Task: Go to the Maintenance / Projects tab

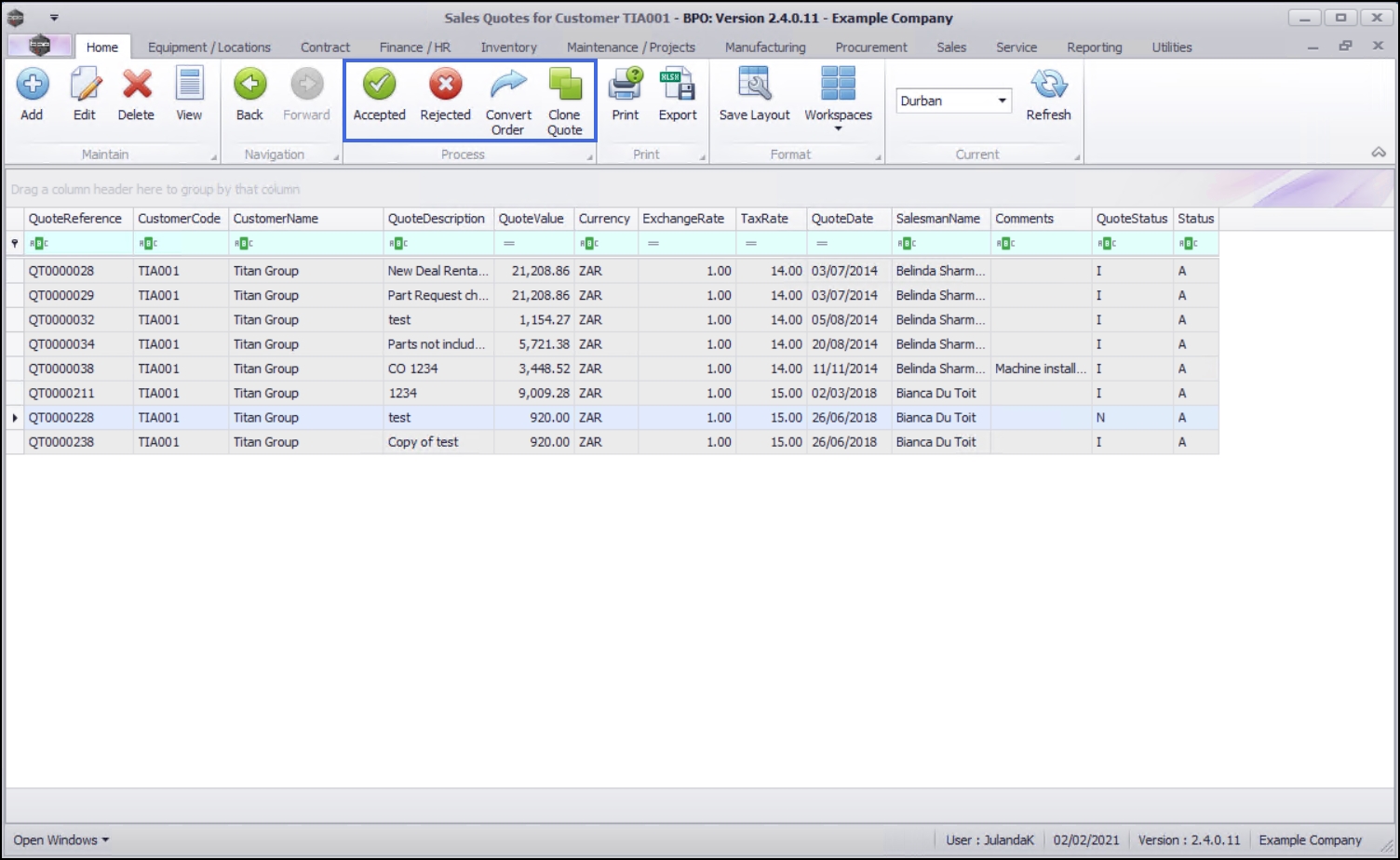Action: 631,47
